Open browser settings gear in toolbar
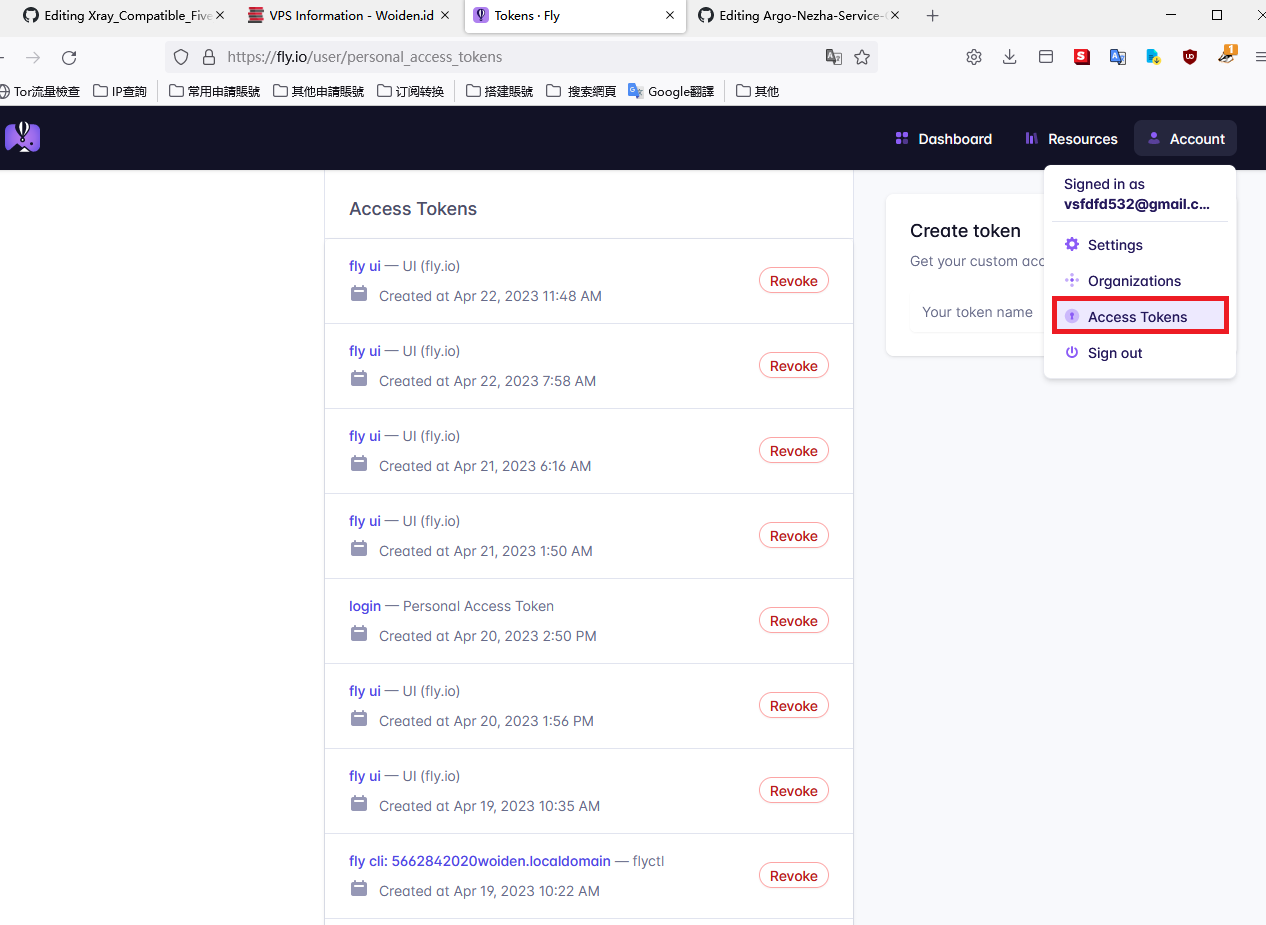1266x925 pixels. click(974, 57)
